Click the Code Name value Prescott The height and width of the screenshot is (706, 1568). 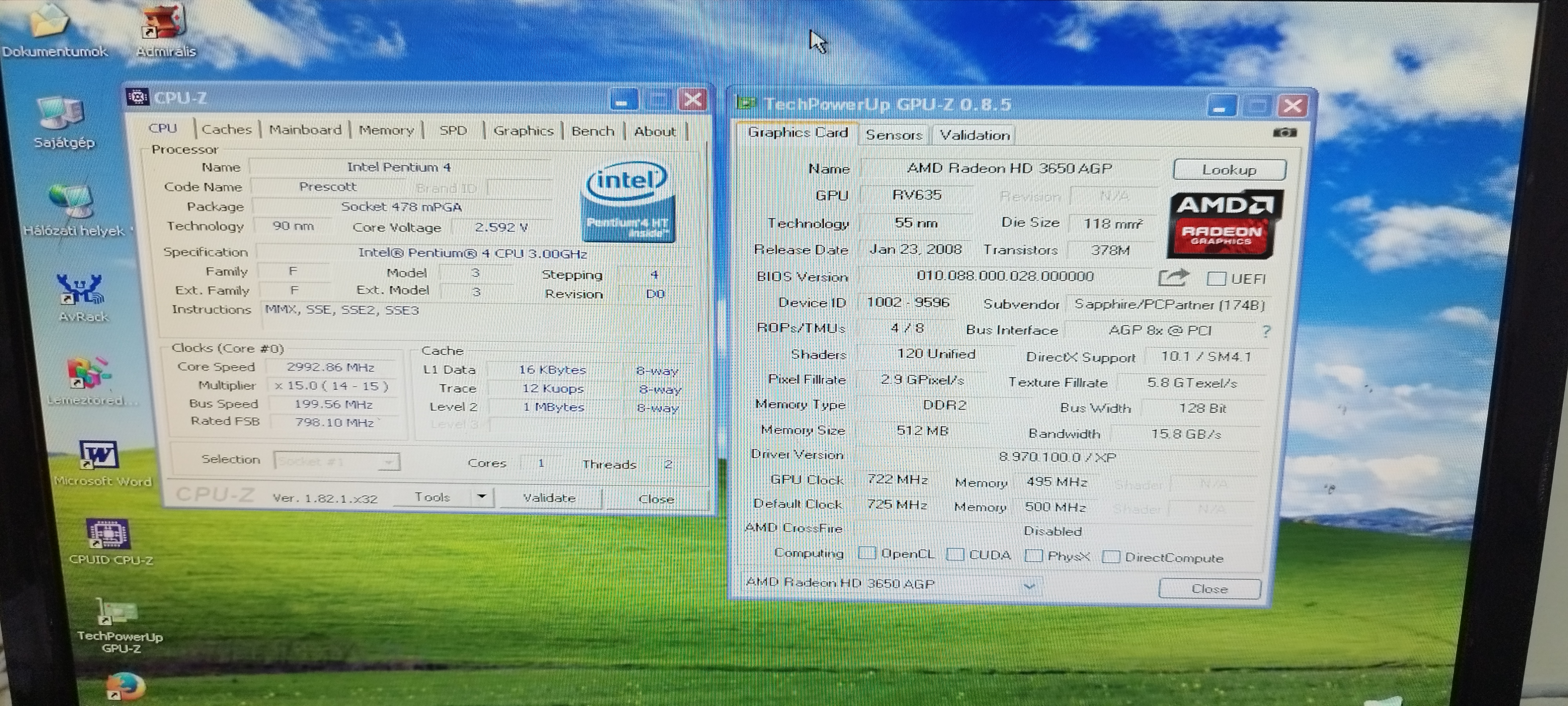pyautogui.click(x=329, y=186)
